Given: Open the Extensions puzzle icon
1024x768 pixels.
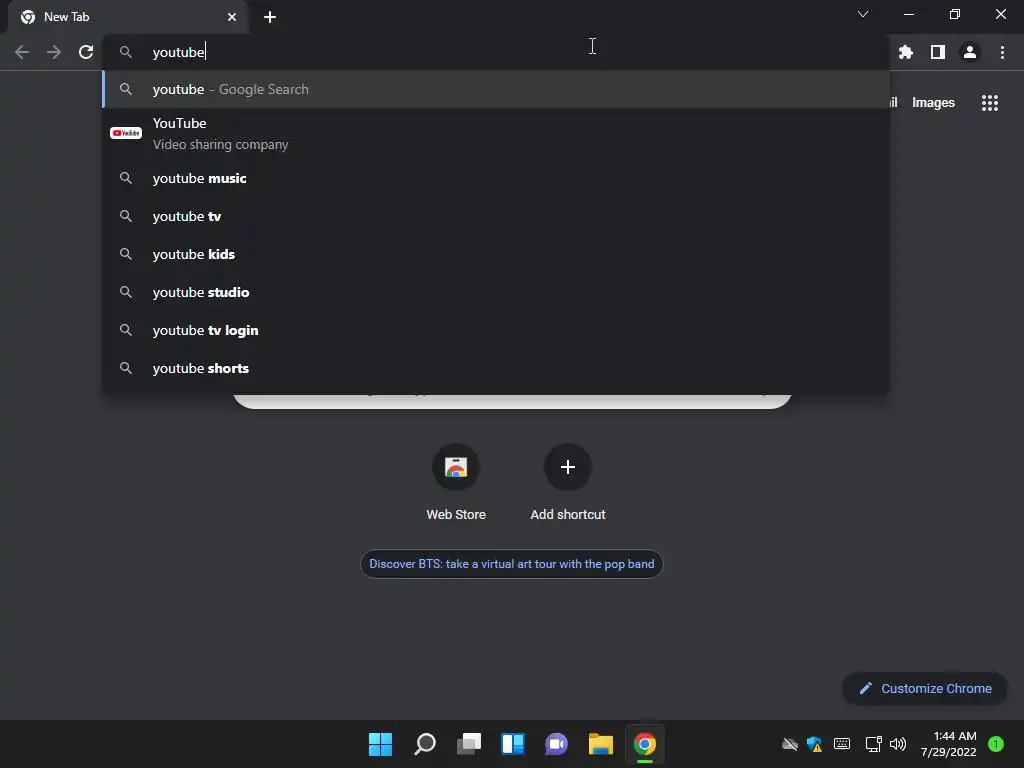Looking at the screenshot, I should 905,52.
